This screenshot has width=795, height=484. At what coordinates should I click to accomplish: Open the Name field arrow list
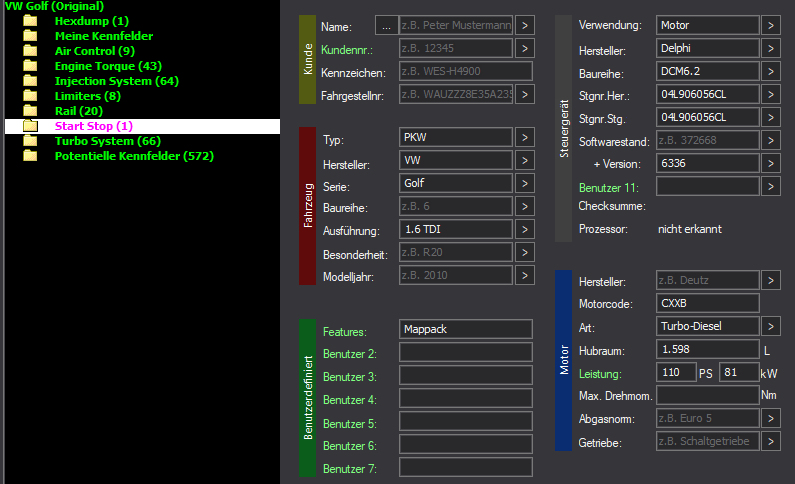(525, 25)
